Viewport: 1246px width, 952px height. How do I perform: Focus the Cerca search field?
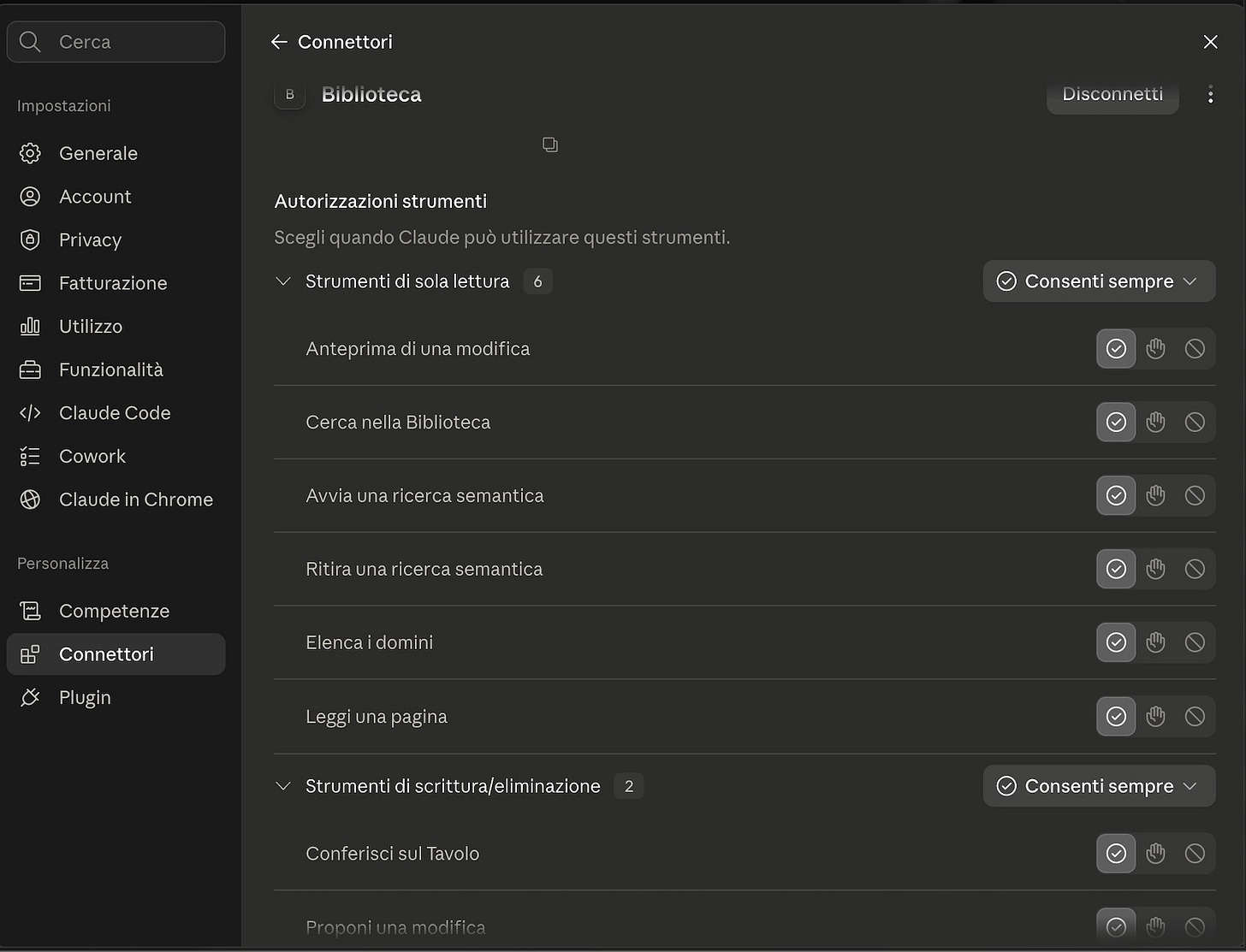(116, 42)
